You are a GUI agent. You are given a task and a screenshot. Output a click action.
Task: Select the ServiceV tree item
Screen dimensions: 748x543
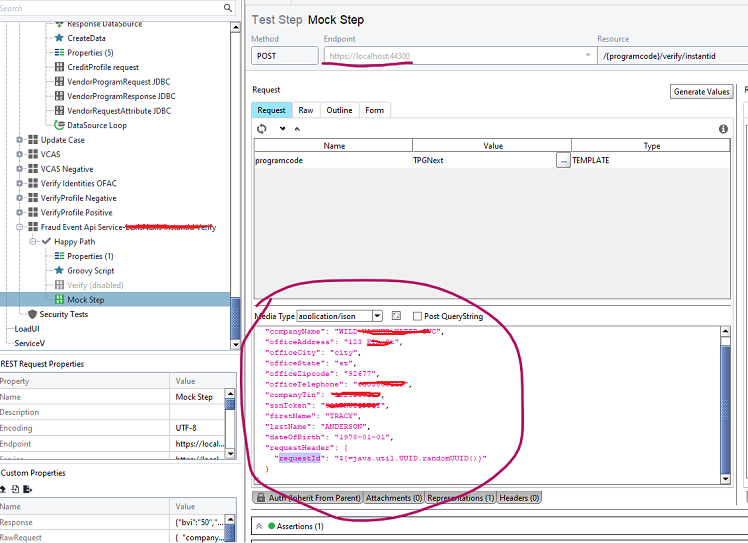30,343
